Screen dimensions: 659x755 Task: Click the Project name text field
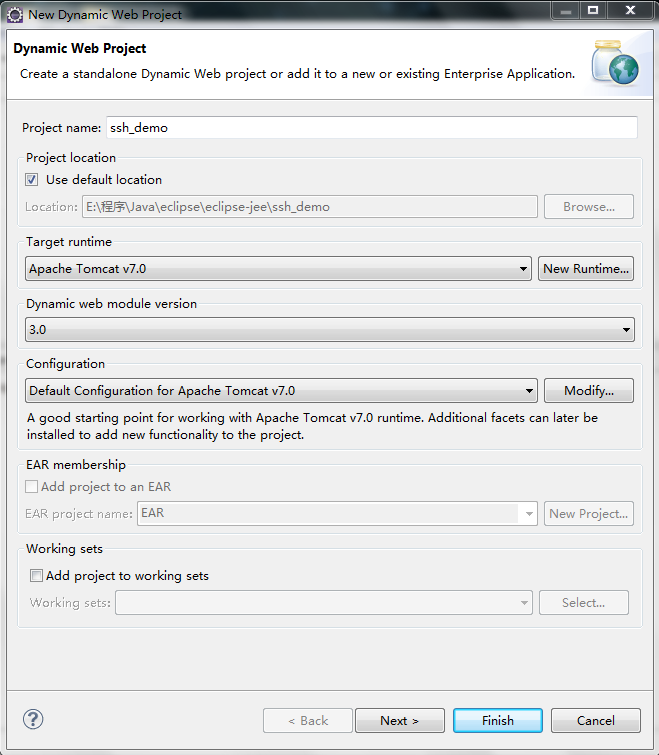click(370, 128)
